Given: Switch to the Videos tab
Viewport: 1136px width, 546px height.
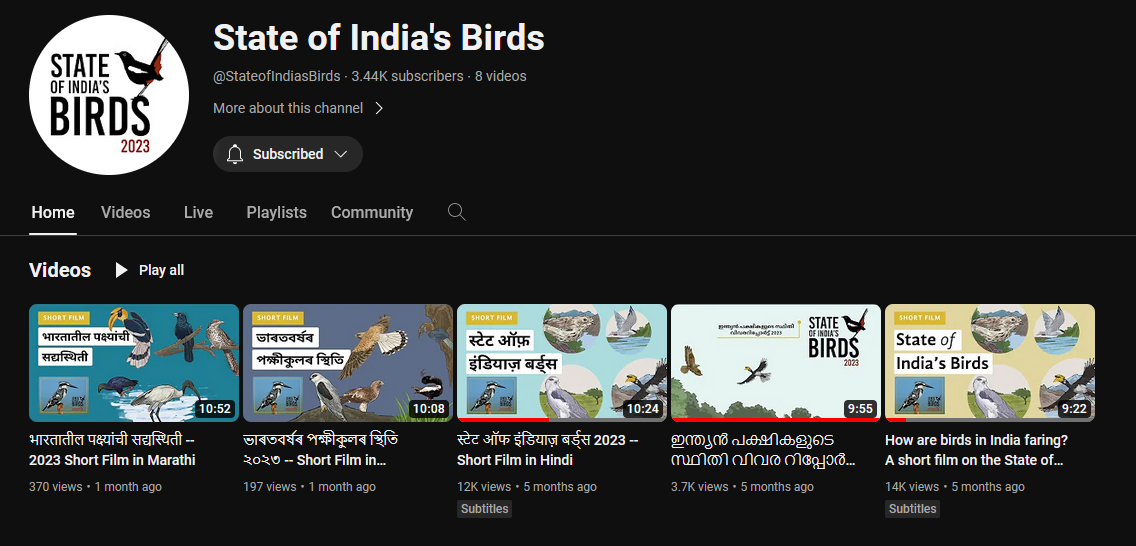Looking at the screenshot, I should (126, 212).
